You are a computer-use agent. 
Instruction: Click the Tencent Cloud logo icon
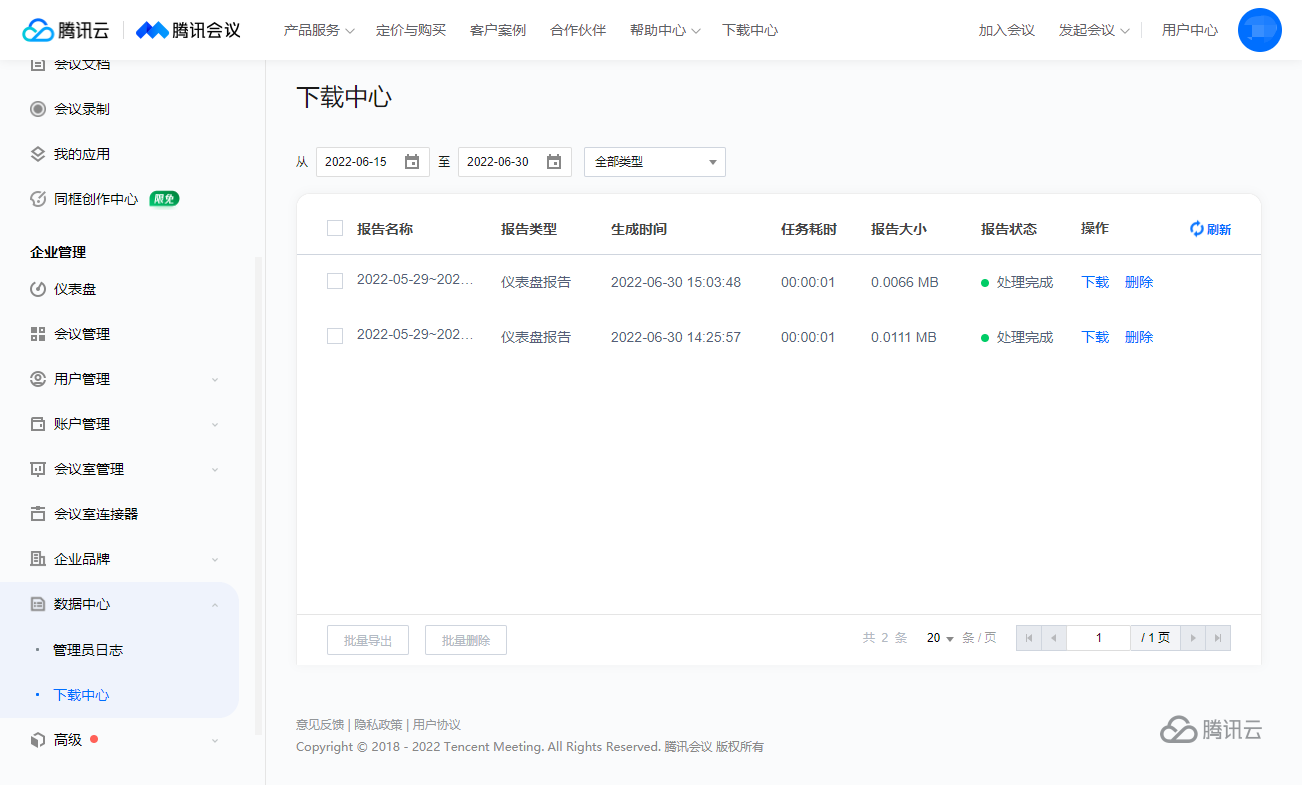pos(38,30)
